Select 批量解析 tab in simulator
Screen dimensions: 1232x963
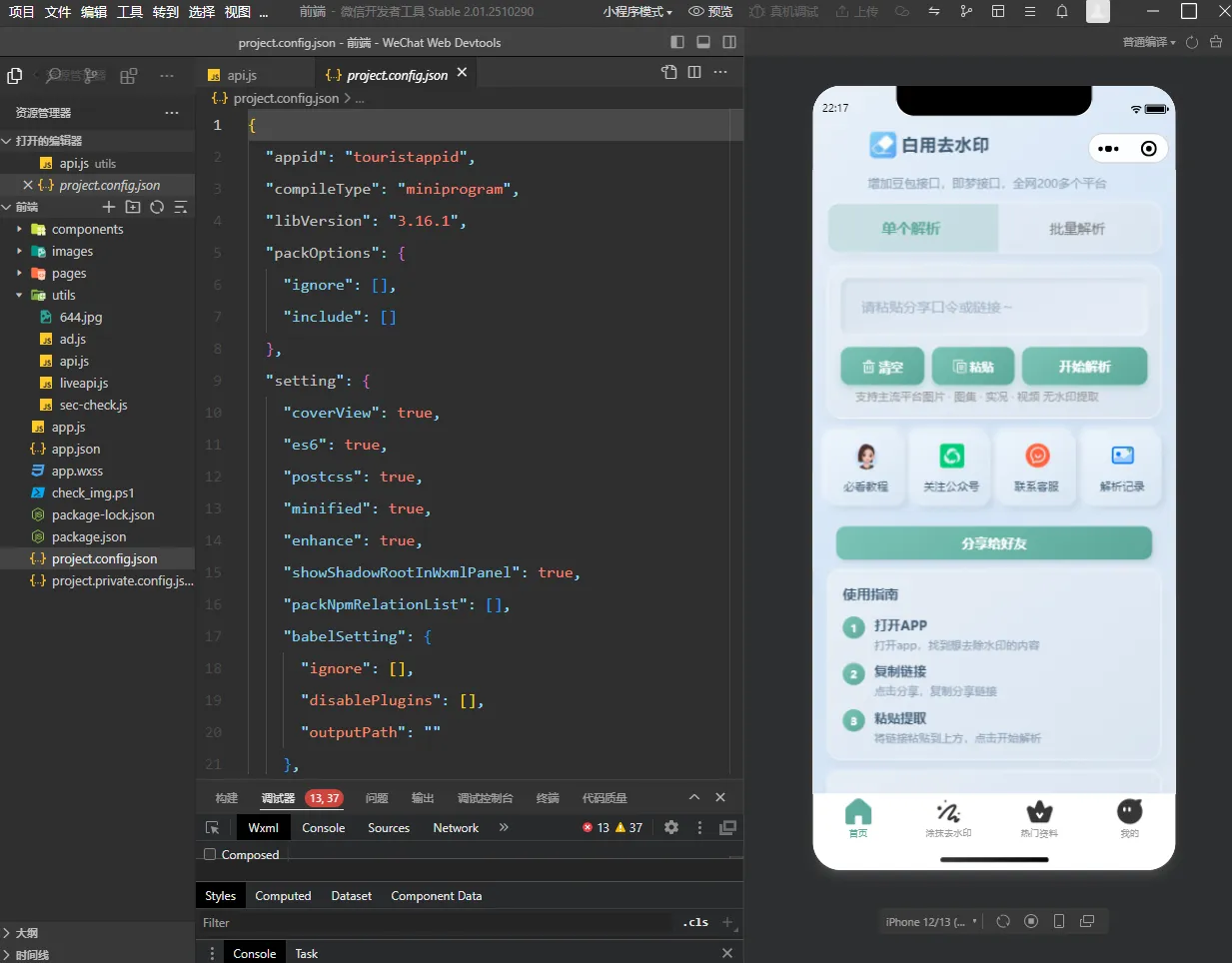pos(1077,229)
